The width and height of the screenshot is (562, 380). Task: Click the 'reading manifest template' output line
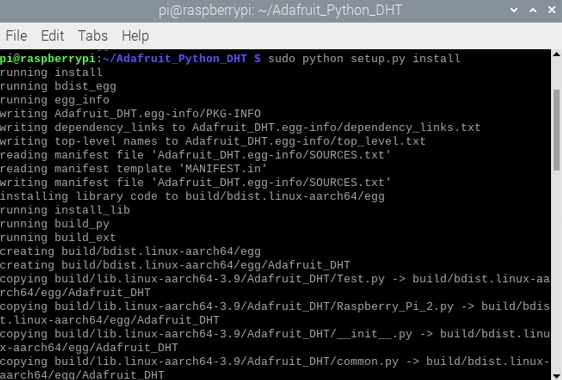pyautogui.click(x=133, y=168)
